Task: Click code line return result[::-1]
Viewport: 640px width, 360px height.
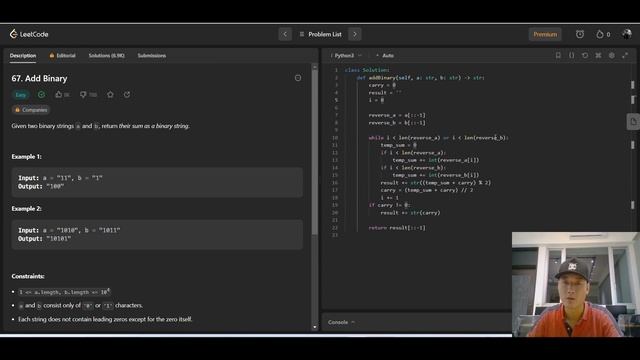Action: coord(397,228)
